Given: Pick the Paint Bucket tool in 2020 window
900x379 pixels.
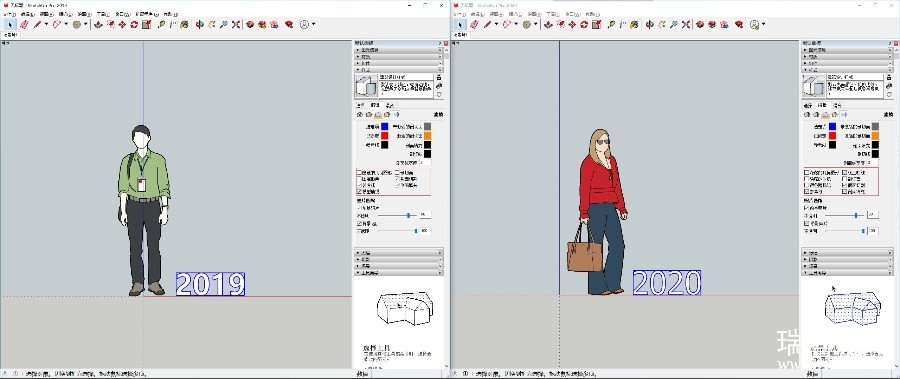Looking at the screenshot, I should pyautogui.click(x=634, y=25).
